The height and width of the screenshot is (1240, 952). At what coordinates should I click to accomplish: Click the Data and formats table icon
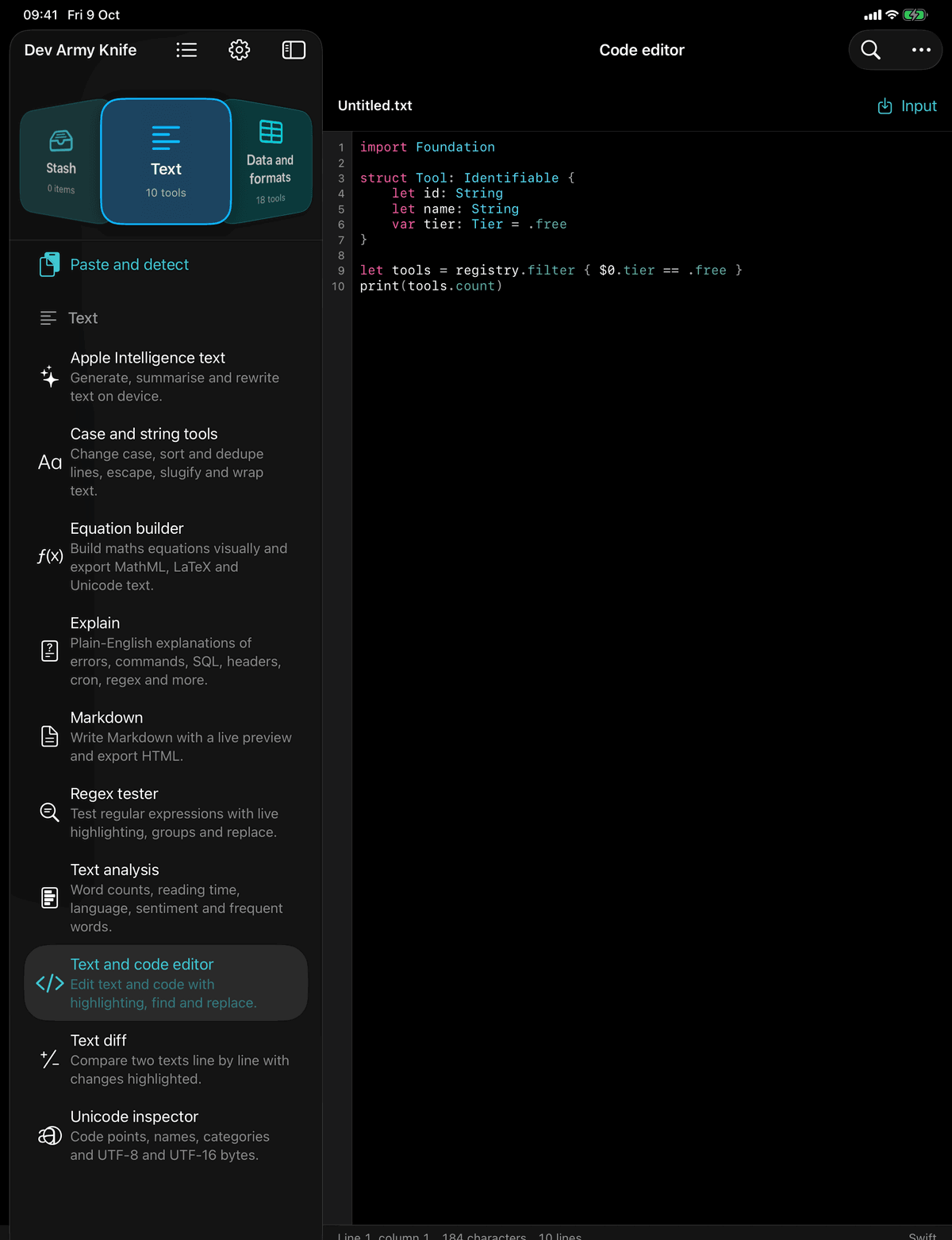[x=271, y=132]
